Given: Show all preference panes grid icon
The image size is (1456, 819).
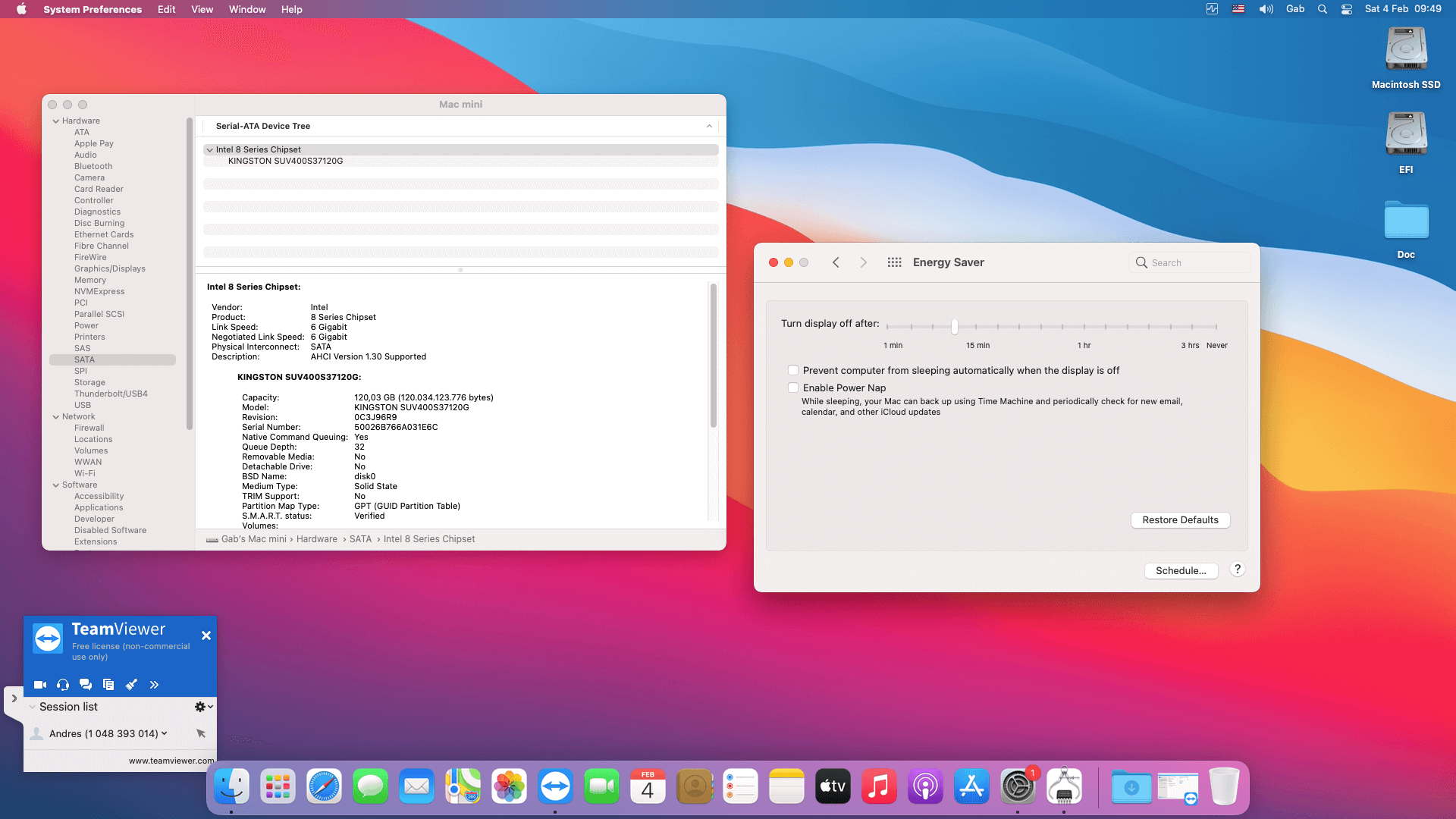Looking at the screenshot, I should [x=894, y=262].
